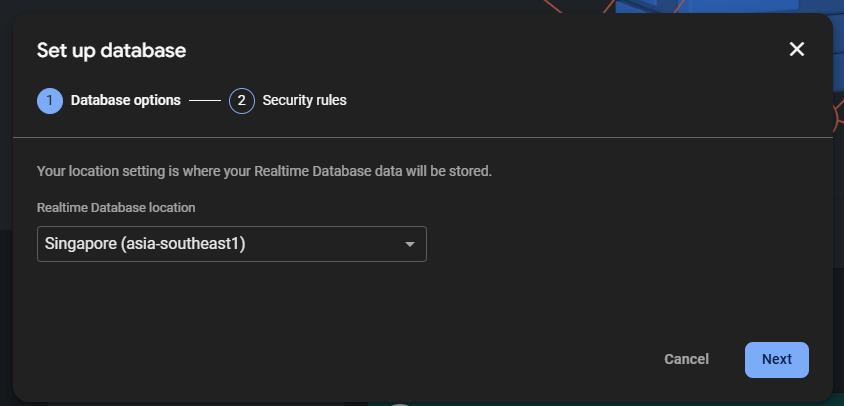This screenshot has width=844, height=406.
Task: Click the number 2 in the stepper
Action: (242, 101)
